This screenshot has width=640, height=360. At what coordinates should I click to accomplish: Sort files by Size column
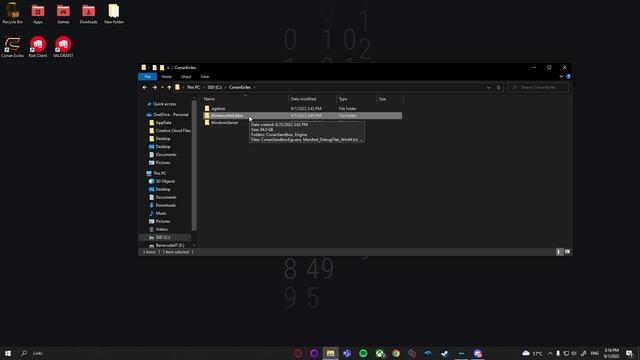[390, 99]
